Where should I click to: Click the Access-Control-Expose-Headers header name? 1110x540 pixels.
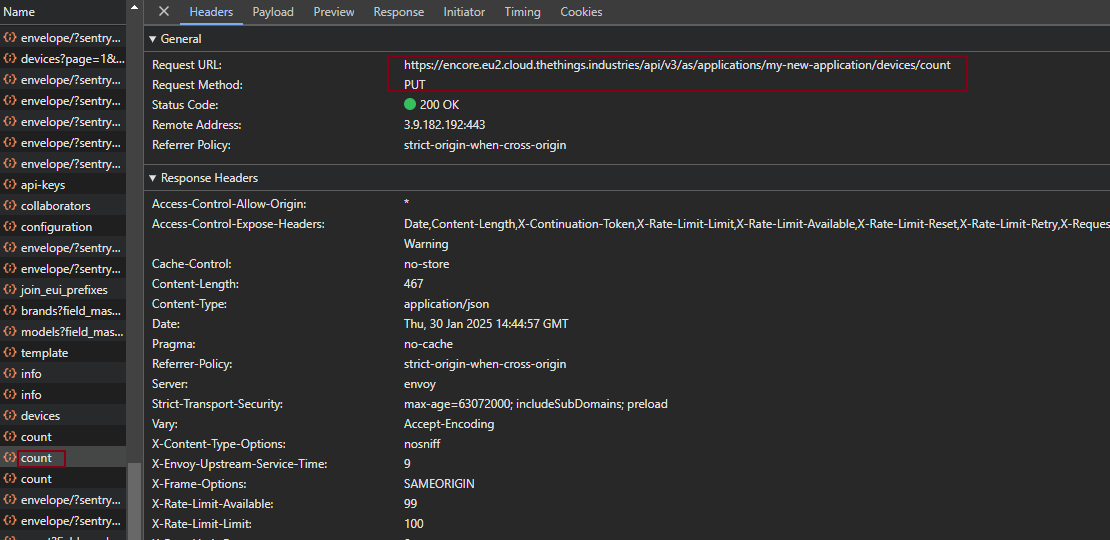(238, 224)
